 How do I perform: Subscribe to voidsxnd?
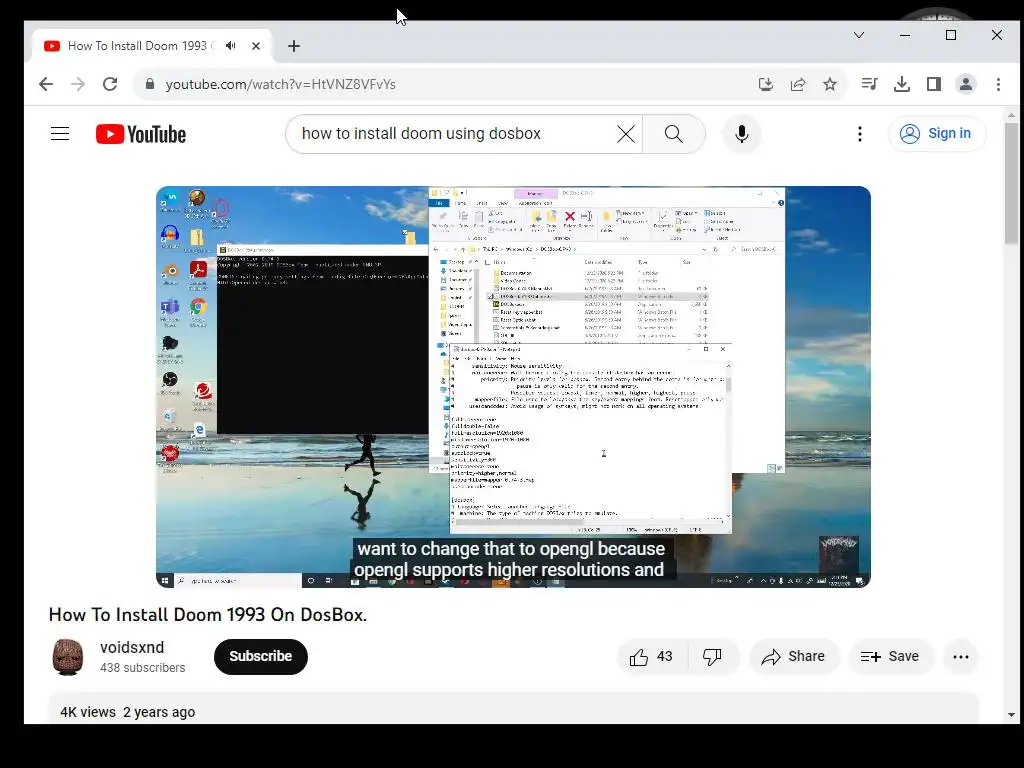click(261, 656)
